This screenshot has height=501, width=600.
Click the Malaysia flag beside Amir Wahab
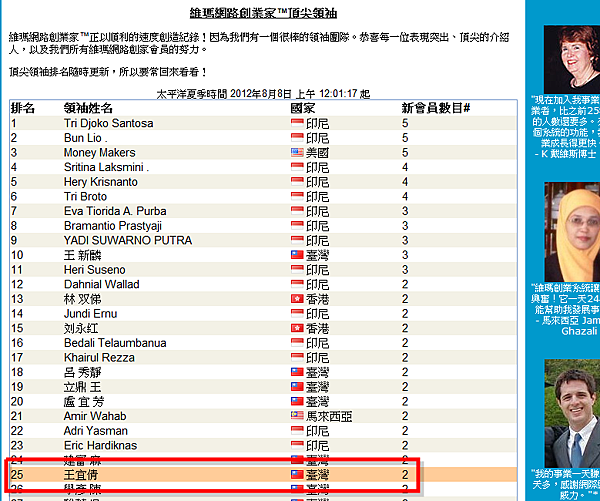tap(297, 416)
